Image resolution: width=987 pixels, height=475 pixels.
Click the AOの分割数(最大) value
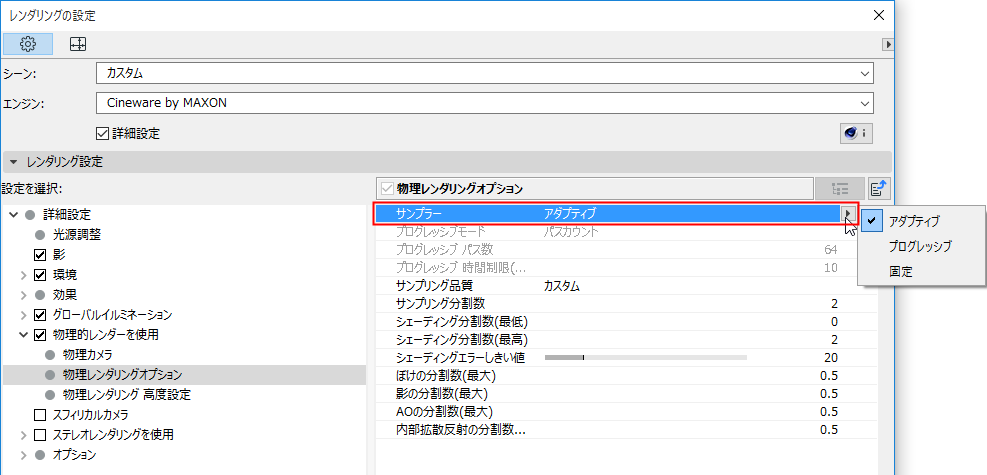(829, 412)
